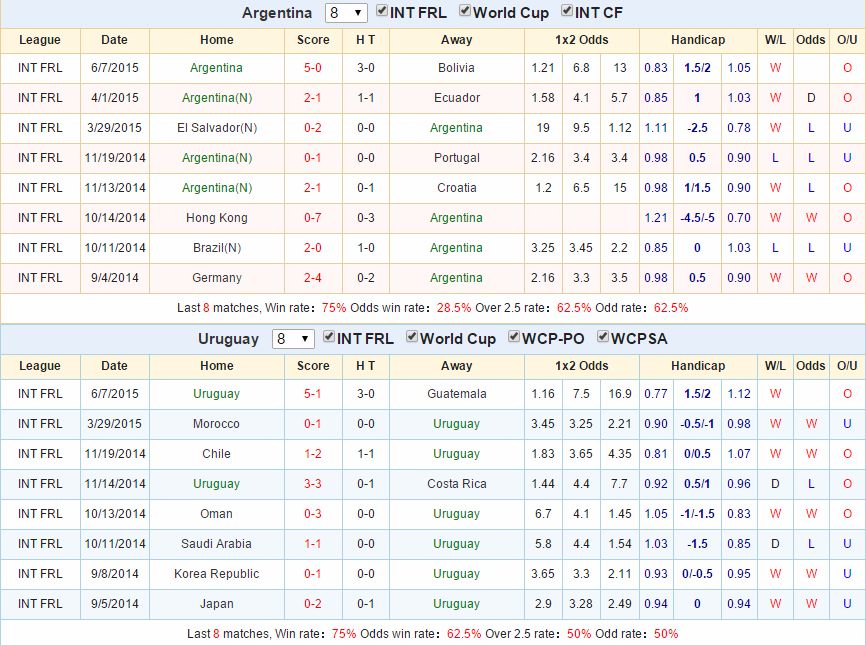Click the Handicap header in Uruguay table
The width and height of the screenshot is (866, 645).
point(698,366)
